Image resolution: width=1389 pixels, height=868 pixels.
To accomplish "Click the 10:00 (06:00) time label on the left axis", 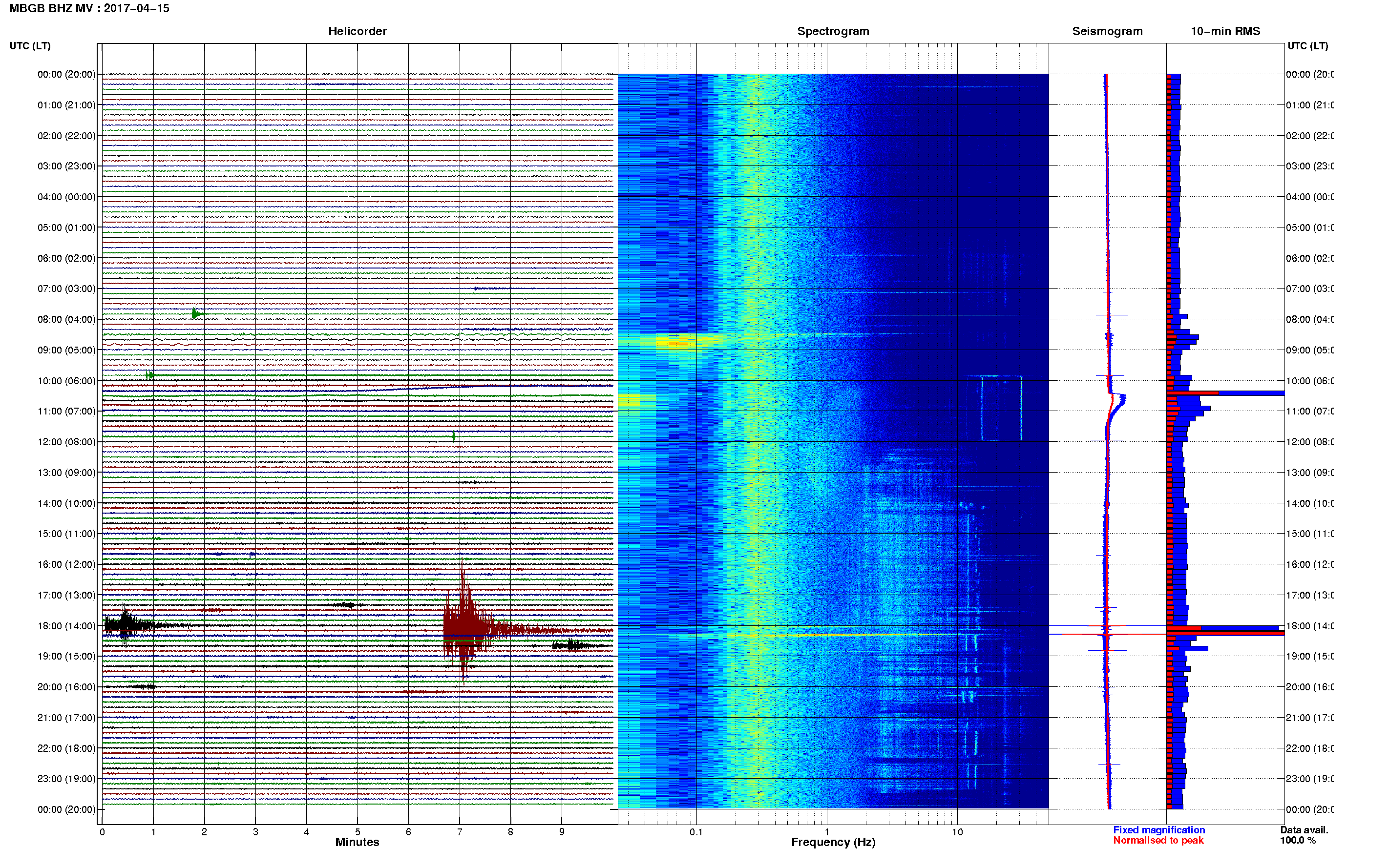I will coord(66,381).
